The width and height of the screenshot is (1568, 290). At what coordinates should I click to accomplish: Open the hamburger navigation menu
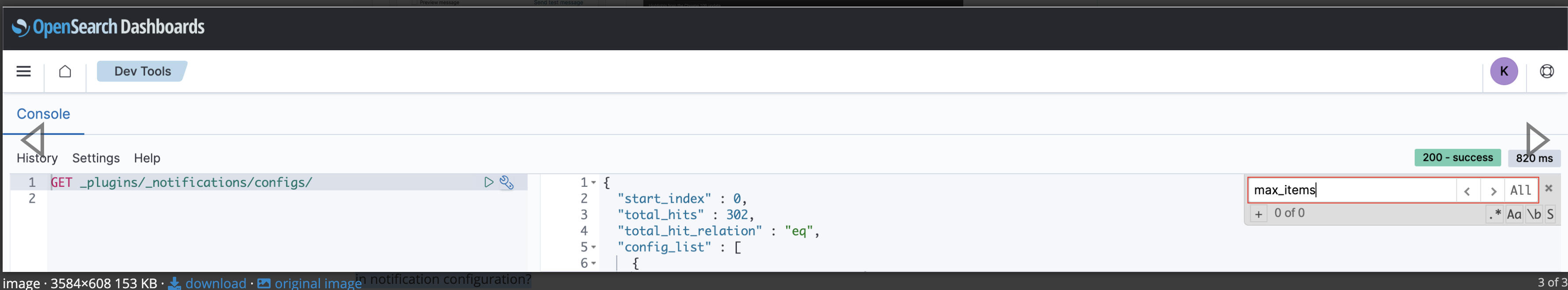click(23, 71)
